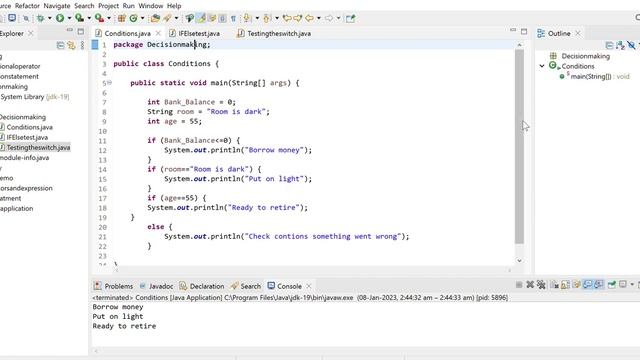Toggle Mark Occurrences highlighter icon
This screenshot has width=640, height=360.
click(x=201, y=18)
